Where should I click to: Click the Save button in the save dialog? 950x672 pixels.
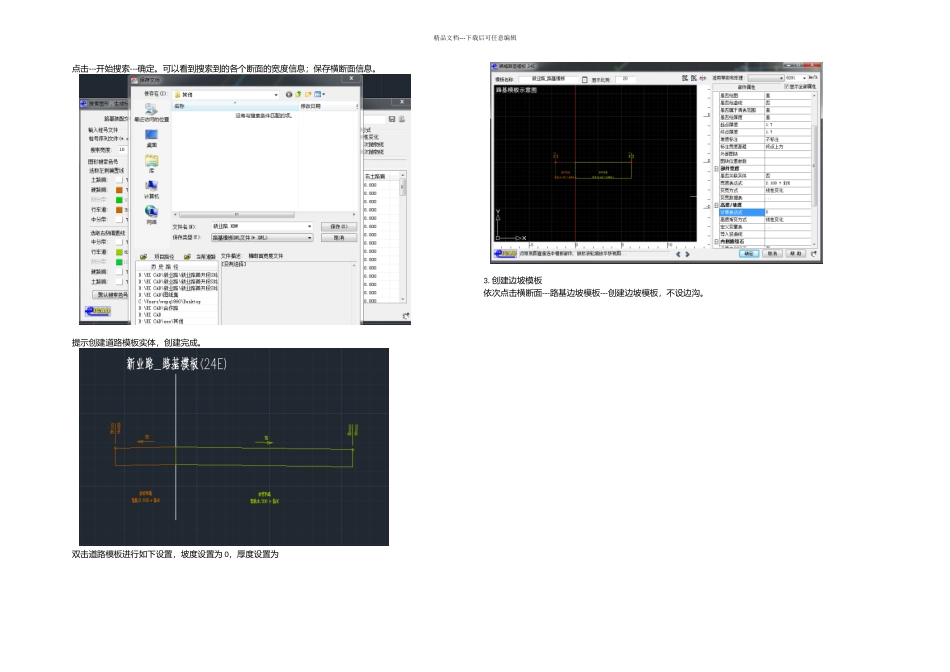click(x=339, y=226)
